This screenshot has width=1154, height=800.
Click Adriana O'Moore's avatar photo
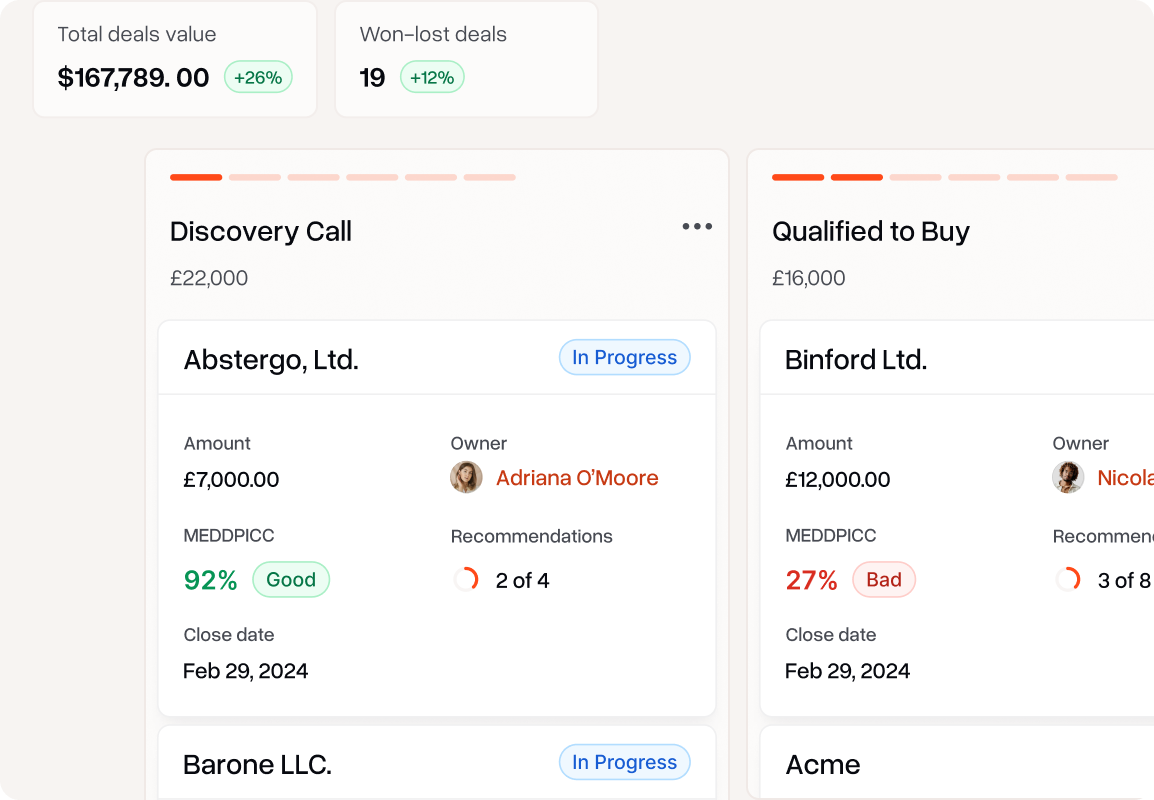(x=466, y=478)
